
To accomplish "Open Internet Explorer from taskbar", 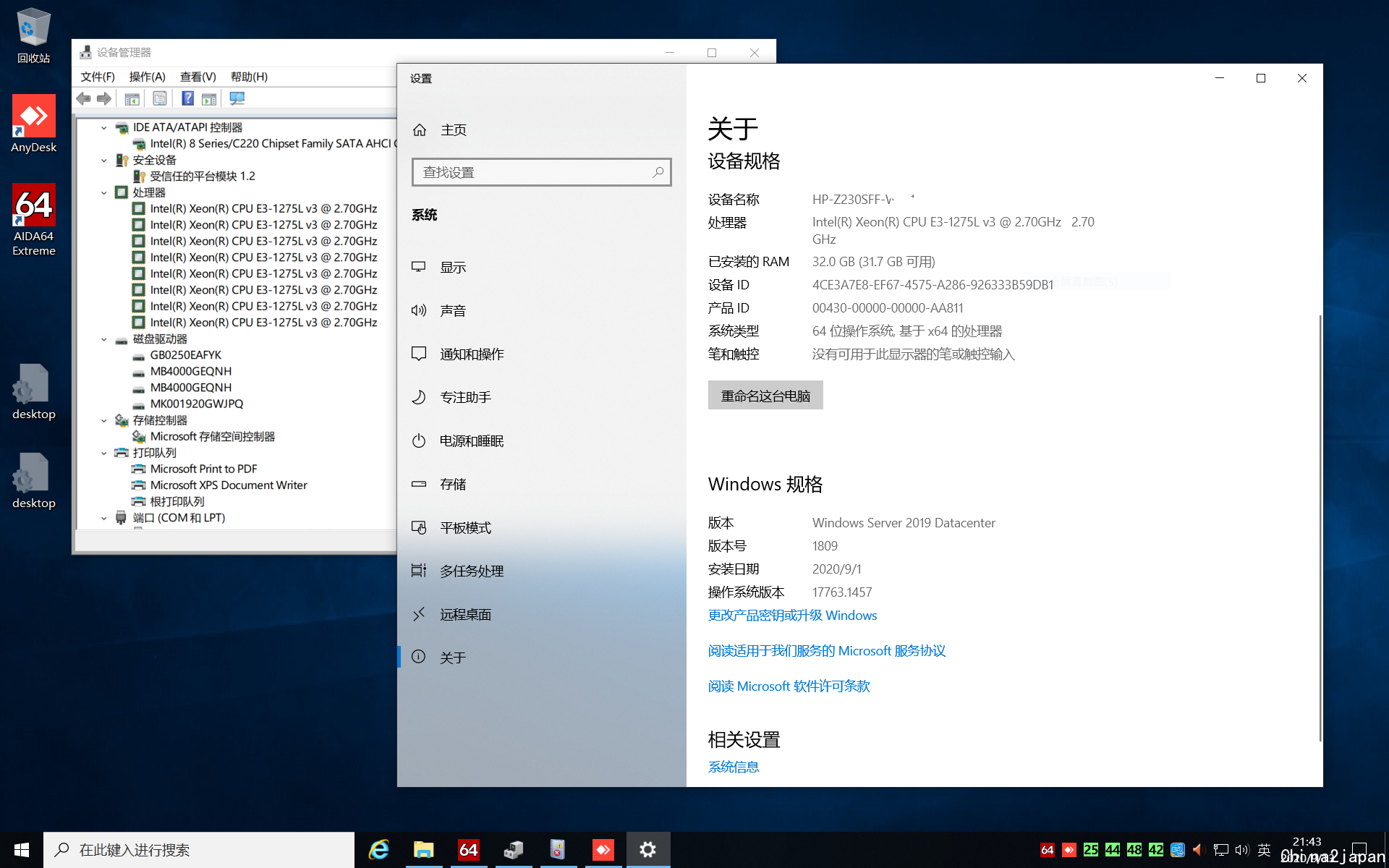I will pos(378,849).
